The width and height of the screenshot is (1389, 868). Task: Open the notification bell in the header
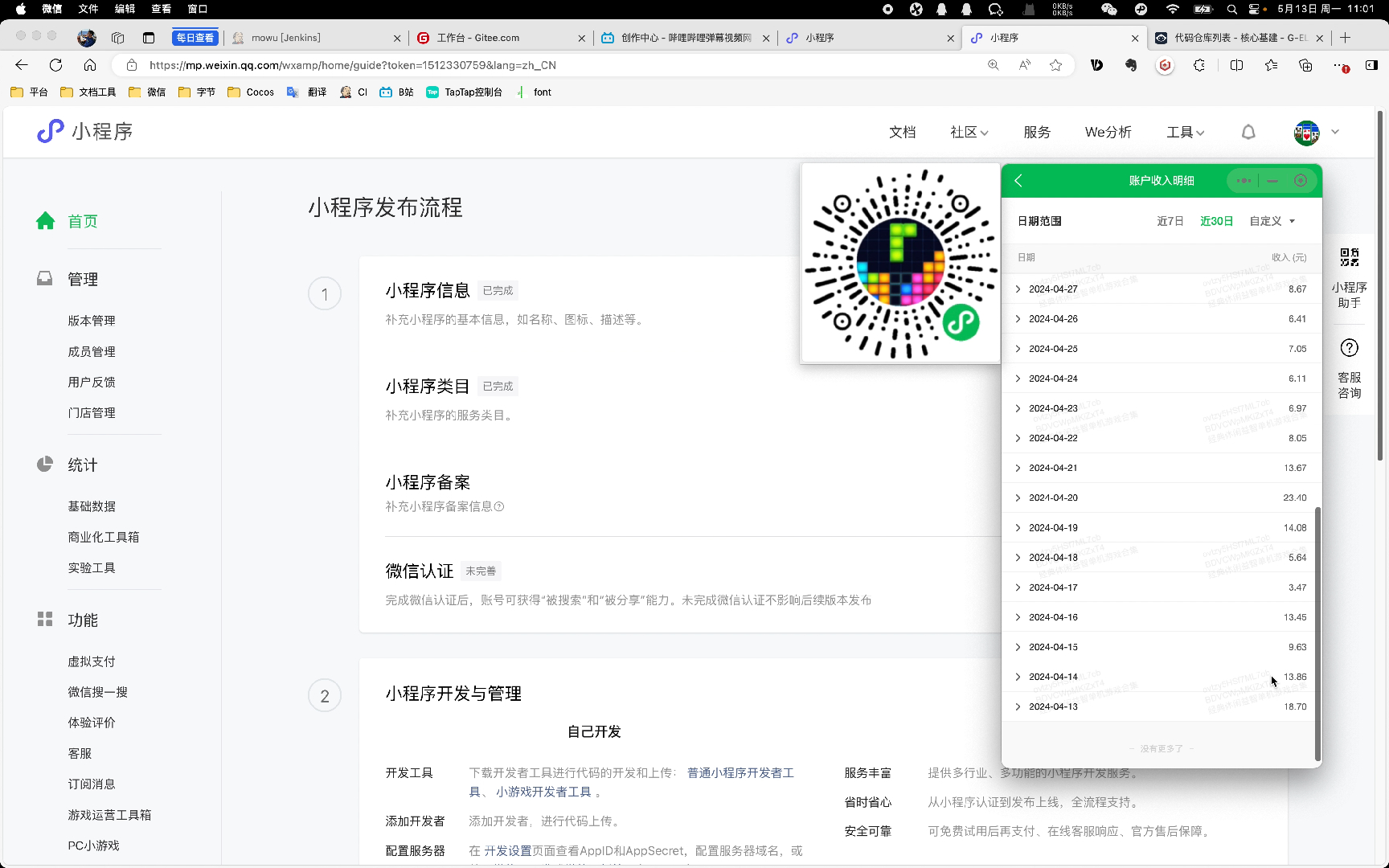tap(1248, 132)
